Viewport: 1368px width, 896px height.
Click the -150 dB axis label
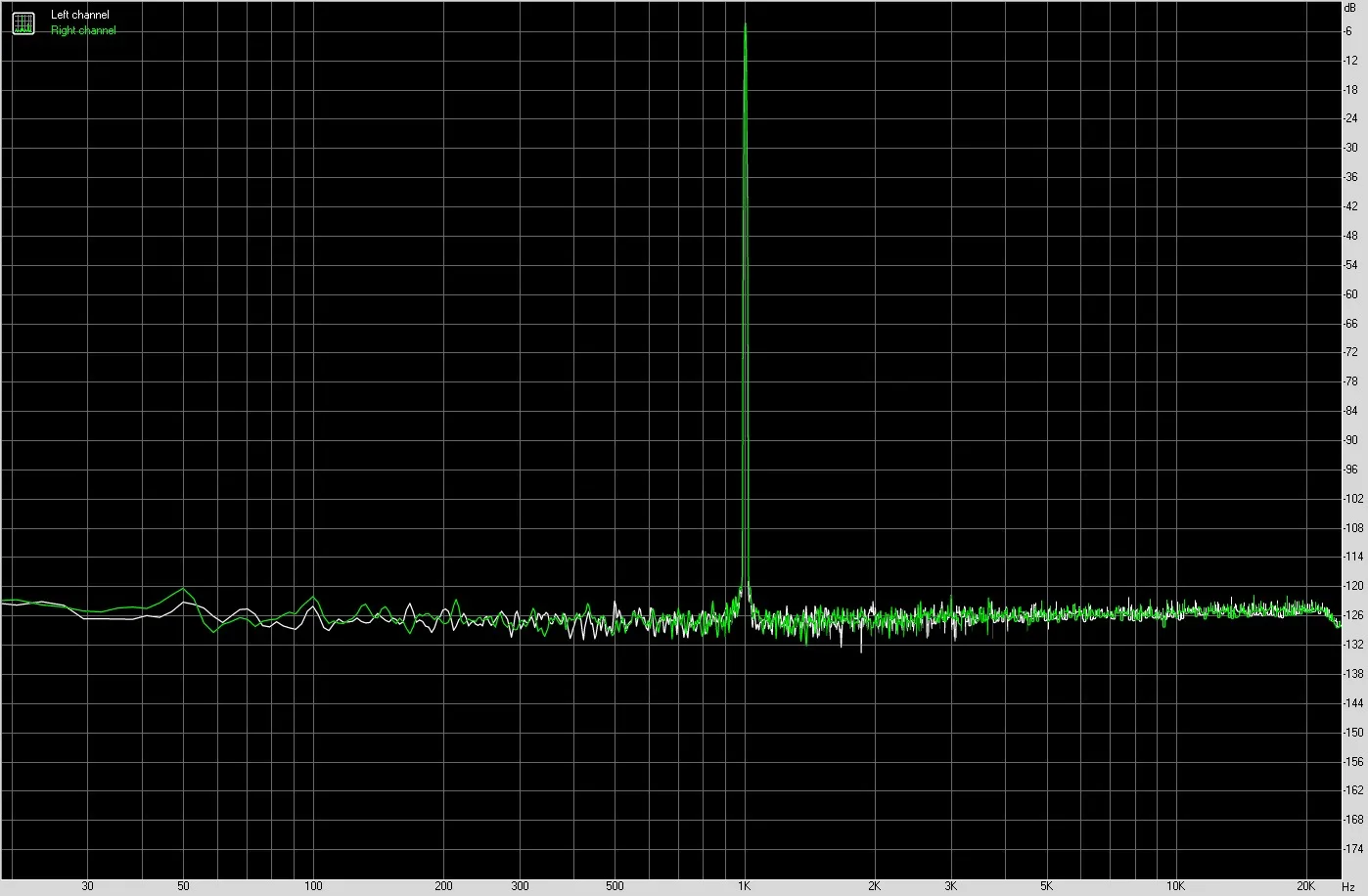point(1353,733)
